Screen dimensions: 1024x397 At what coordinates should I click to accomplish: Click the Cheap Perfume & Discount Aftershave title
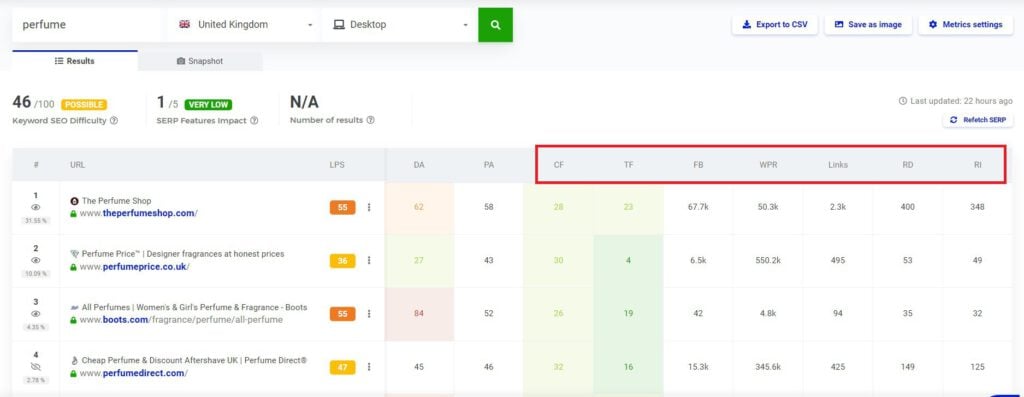coord(194,360)
